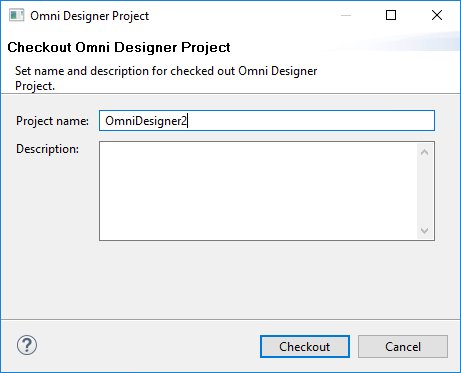
Task: Dismiss the dialog with Cancel
Action: pos(403,347)
